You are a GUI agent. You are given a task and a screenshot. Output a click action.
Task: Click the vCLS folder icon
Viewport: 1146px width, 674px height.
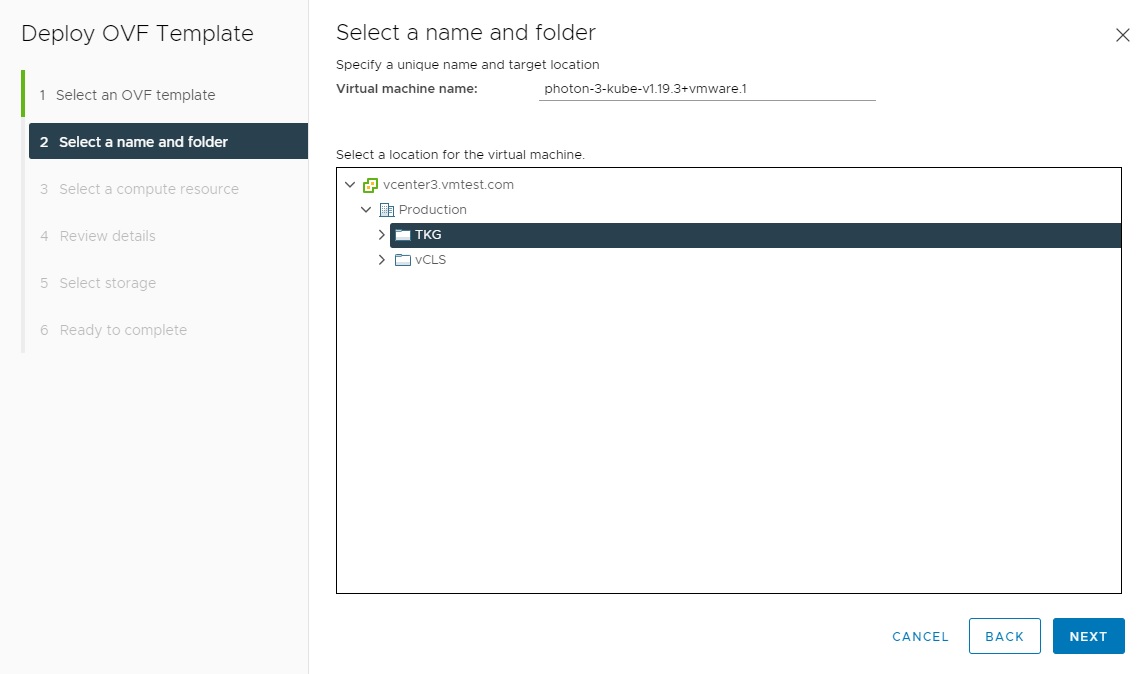402,260
